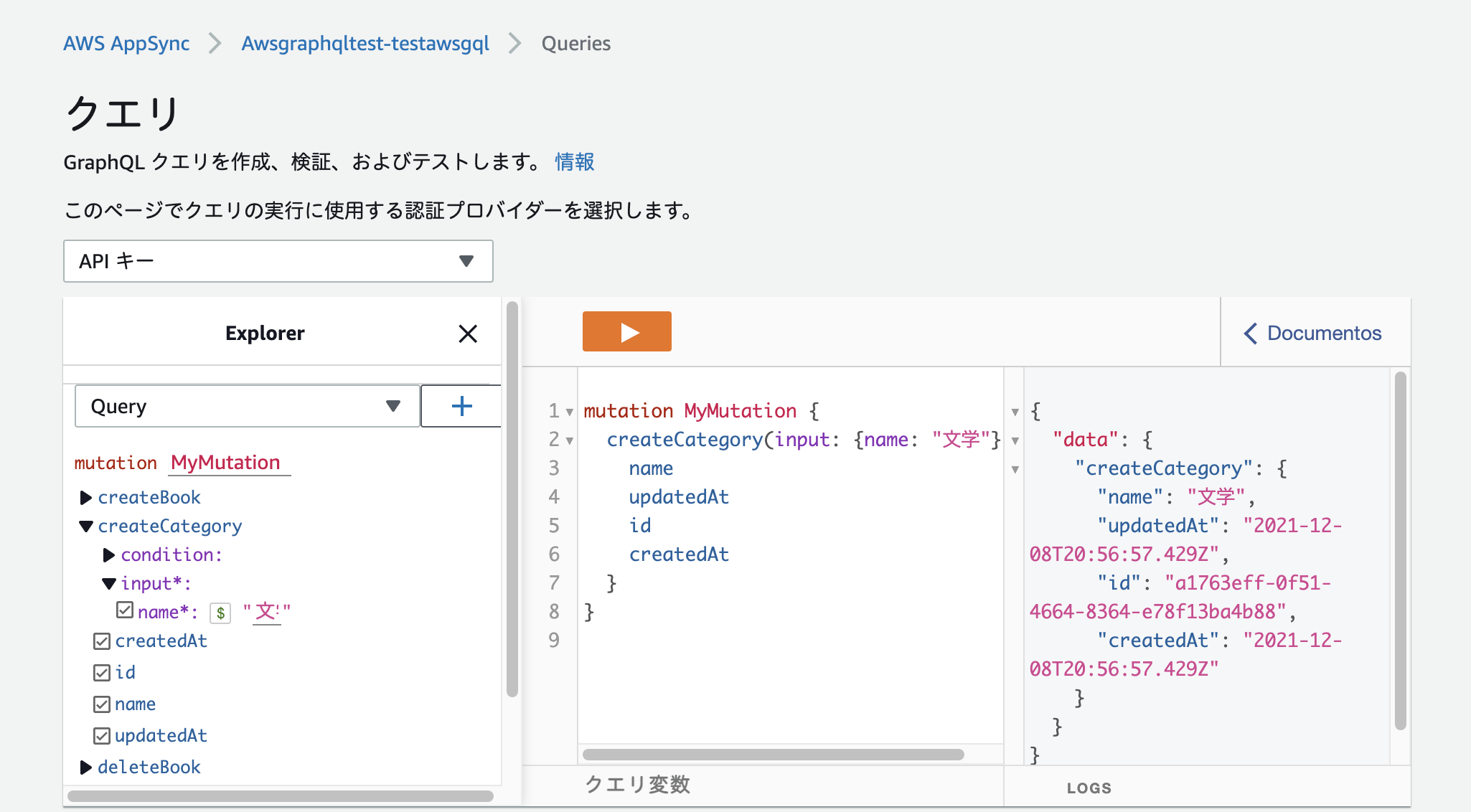
Task: Click the results pane vertical scrollbar
Action: (x=1400, y=551)
